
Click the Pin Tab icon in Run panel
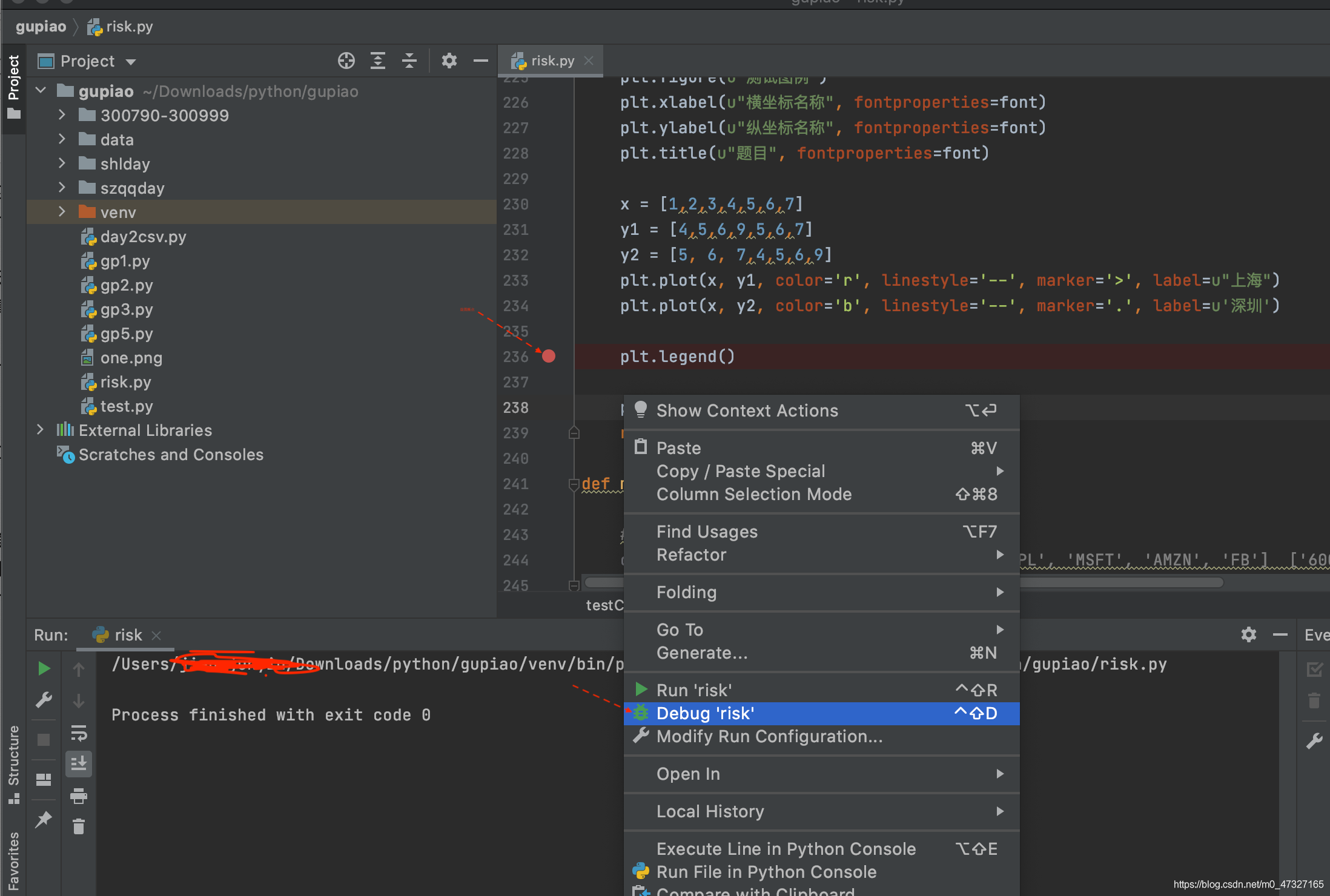click(44, 820)
